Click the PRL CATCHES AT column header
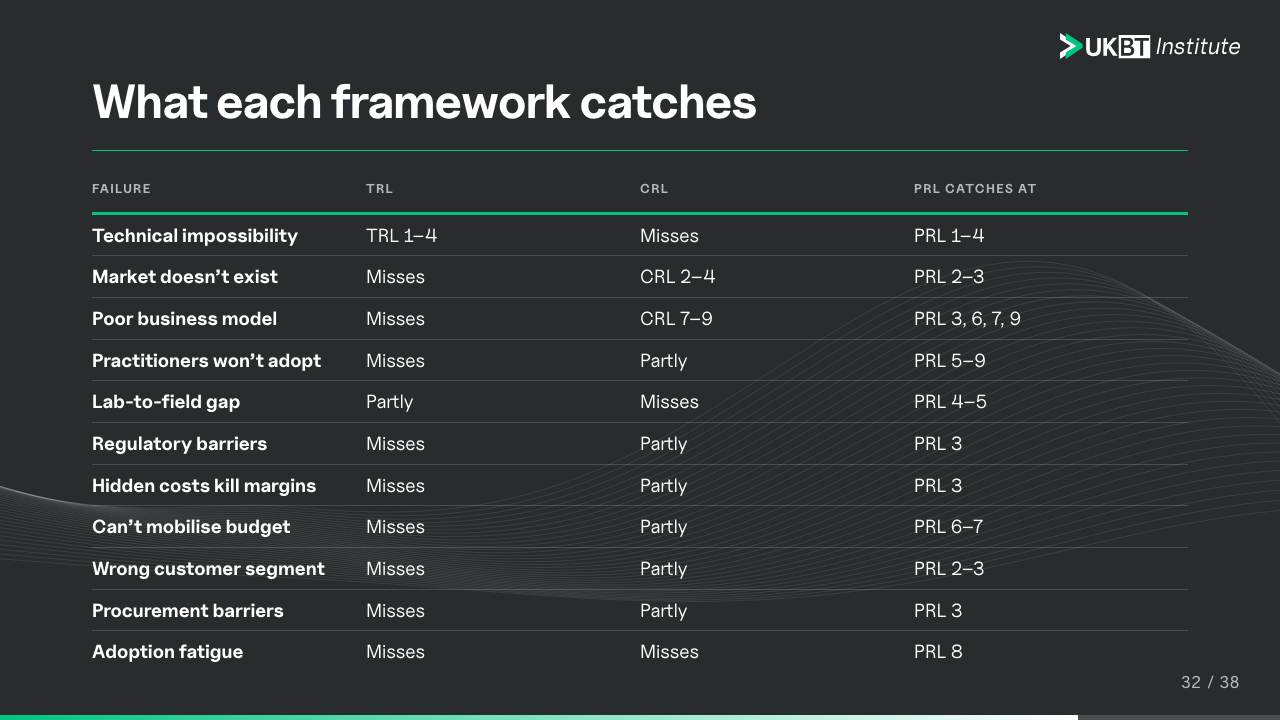The width and height of the screenshot is (1280, 720). coord(975,189)
